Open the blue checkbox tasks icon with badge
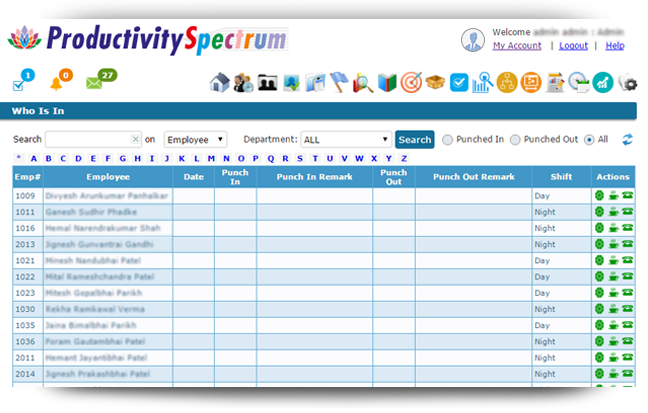Screen dimensions: 648x413 [19, 83]
